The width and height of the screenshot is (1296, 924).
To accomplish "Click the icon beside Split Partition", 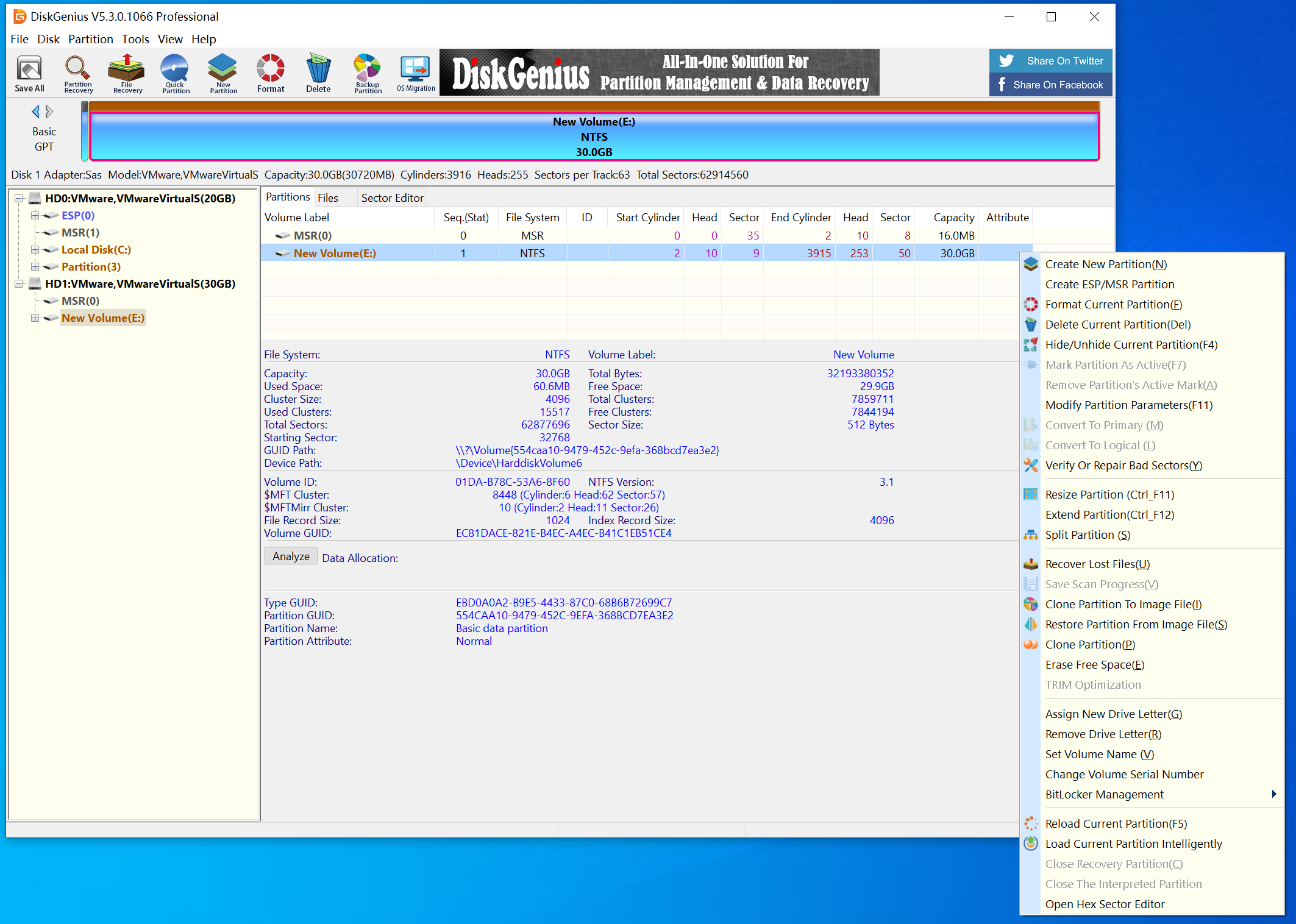I will pyautogui.click(x=1031, y=535).
